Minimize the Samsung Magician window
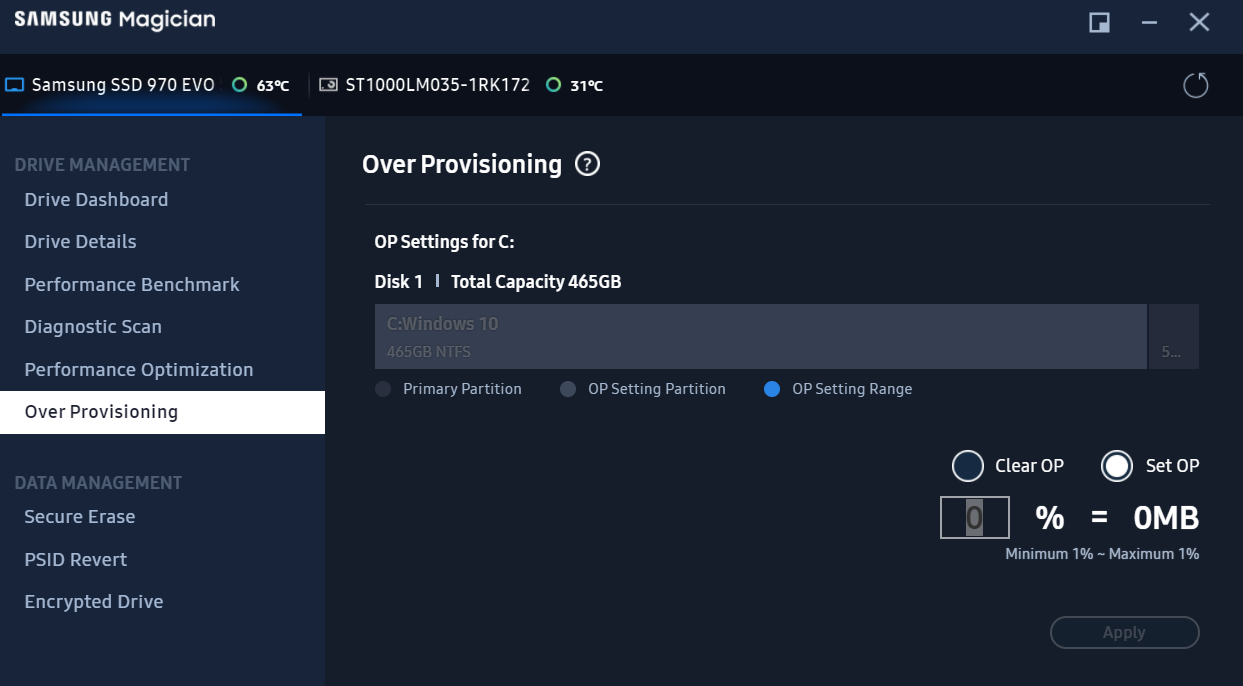1243x686 pixels. pos(1149,22)
